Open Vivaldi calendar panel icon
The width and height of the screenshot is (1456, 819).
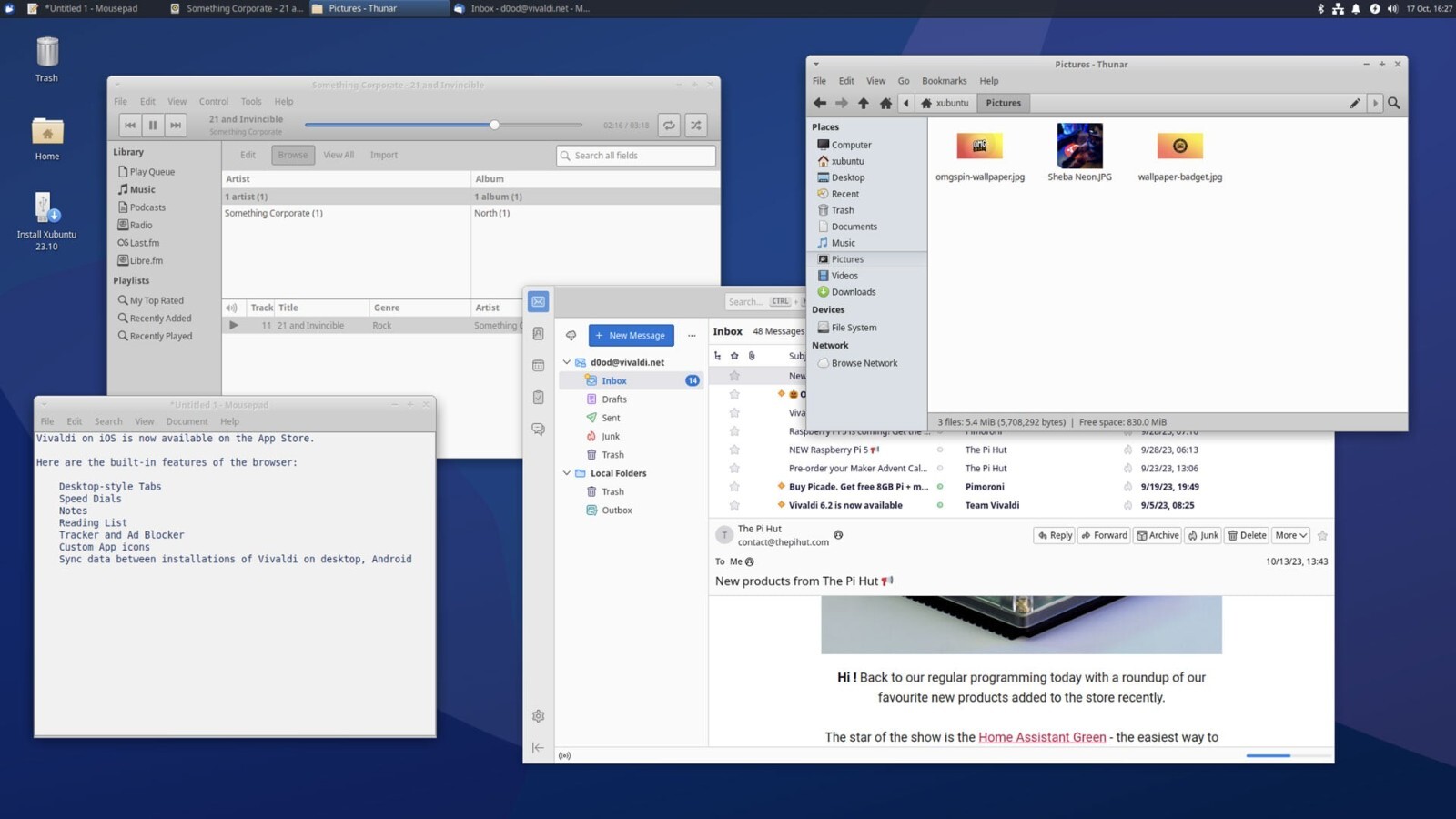539,366
